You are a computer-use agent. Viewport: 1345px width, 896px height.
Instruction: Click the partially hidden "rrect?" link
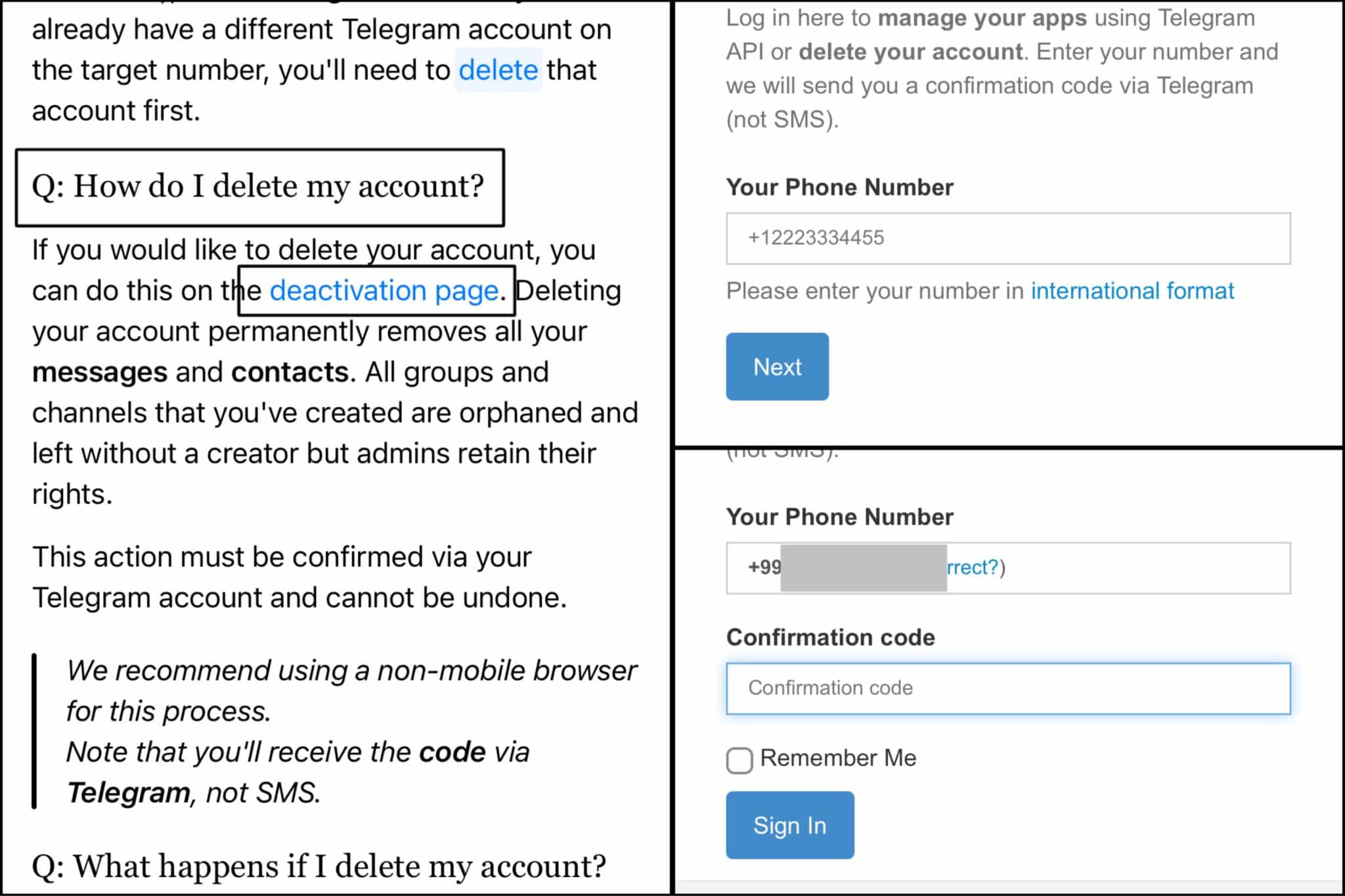(x=972, y=567)
